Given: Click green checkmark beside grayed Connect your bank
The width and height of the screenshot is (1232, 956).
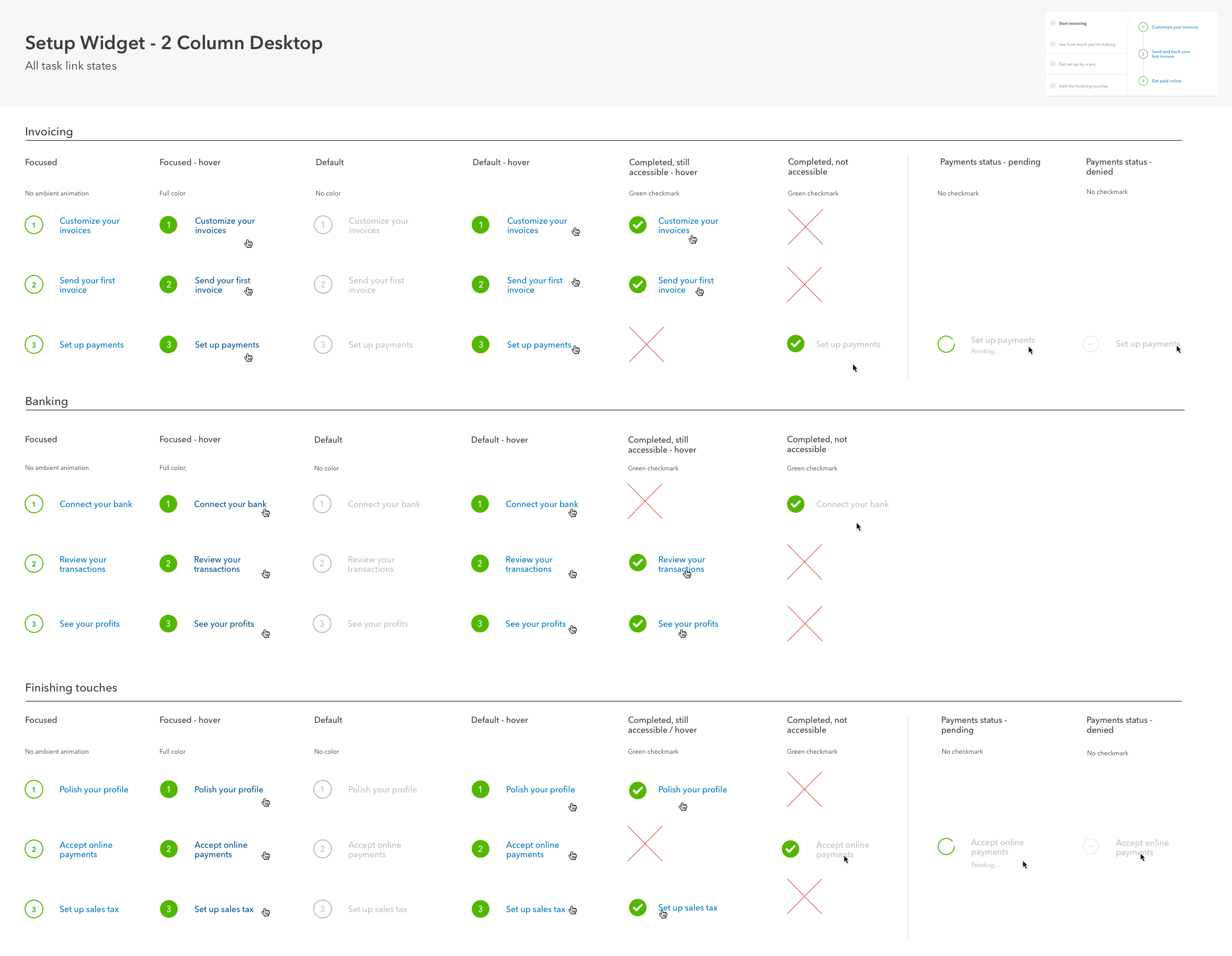Looking at the screenshot, I should point(795,504).
